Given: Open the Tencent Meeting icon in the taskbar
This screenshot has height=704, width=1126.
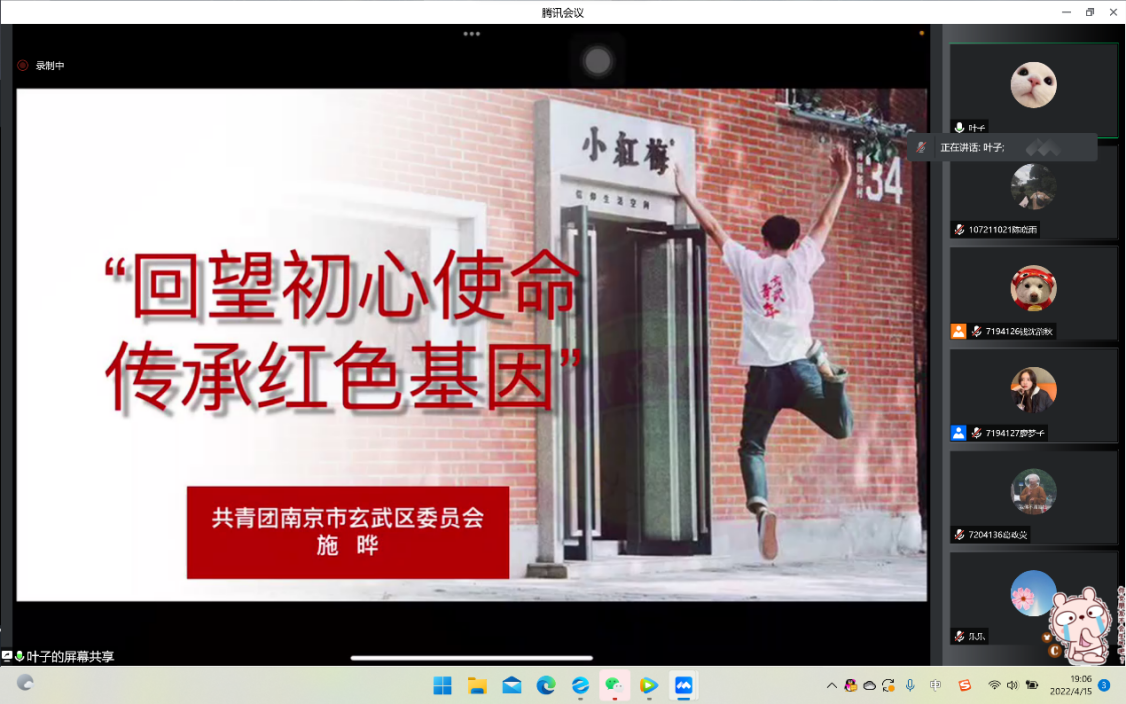Looking at the screenshot, I should [x=684, y=685].
